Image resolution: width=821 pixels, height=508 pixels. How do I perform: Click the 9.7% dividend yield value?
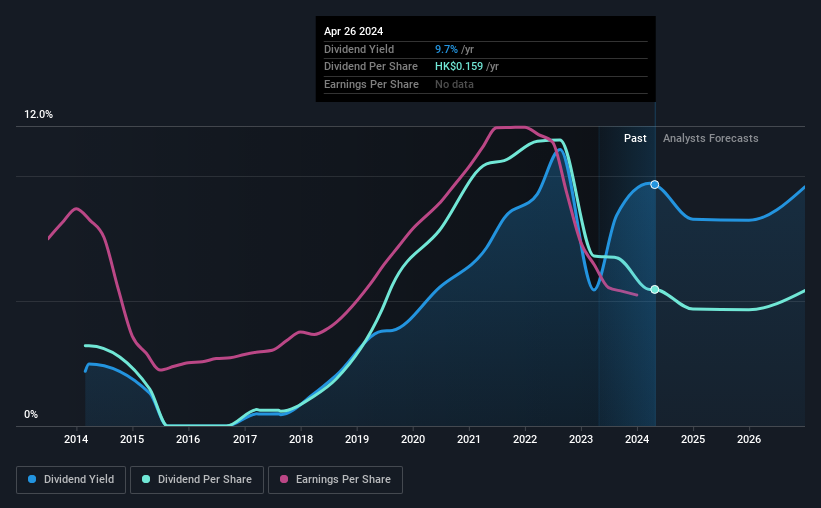446,49
